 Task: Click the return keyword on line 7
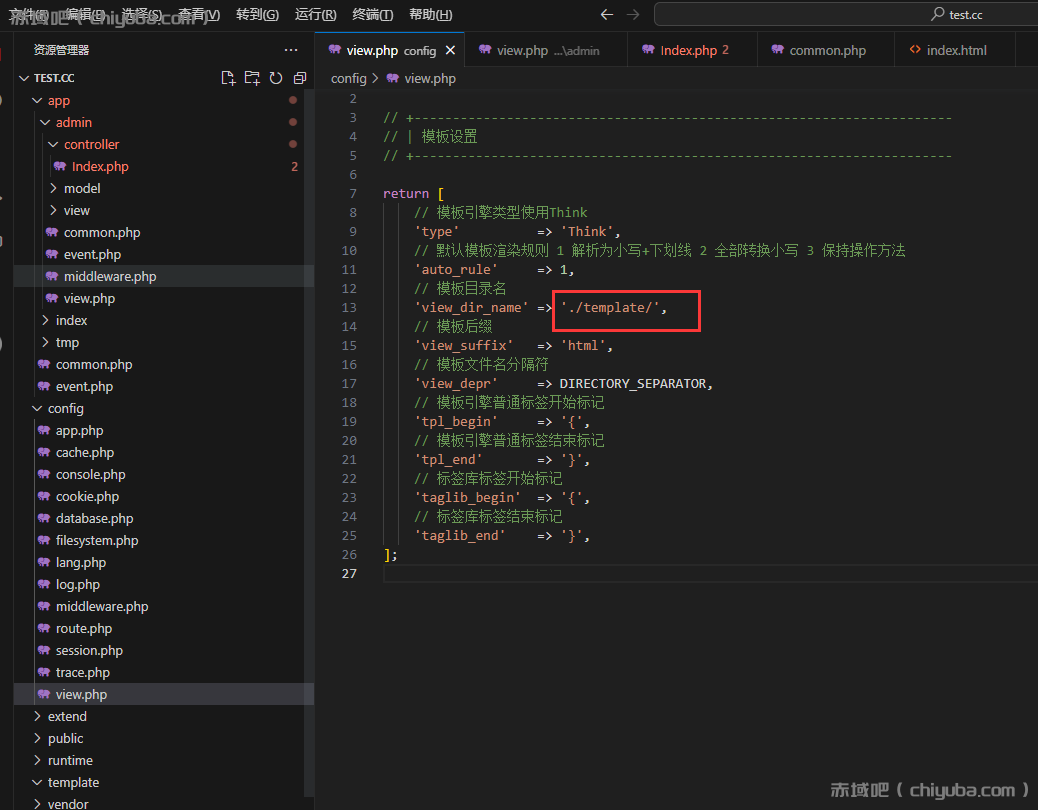[406, 194]
